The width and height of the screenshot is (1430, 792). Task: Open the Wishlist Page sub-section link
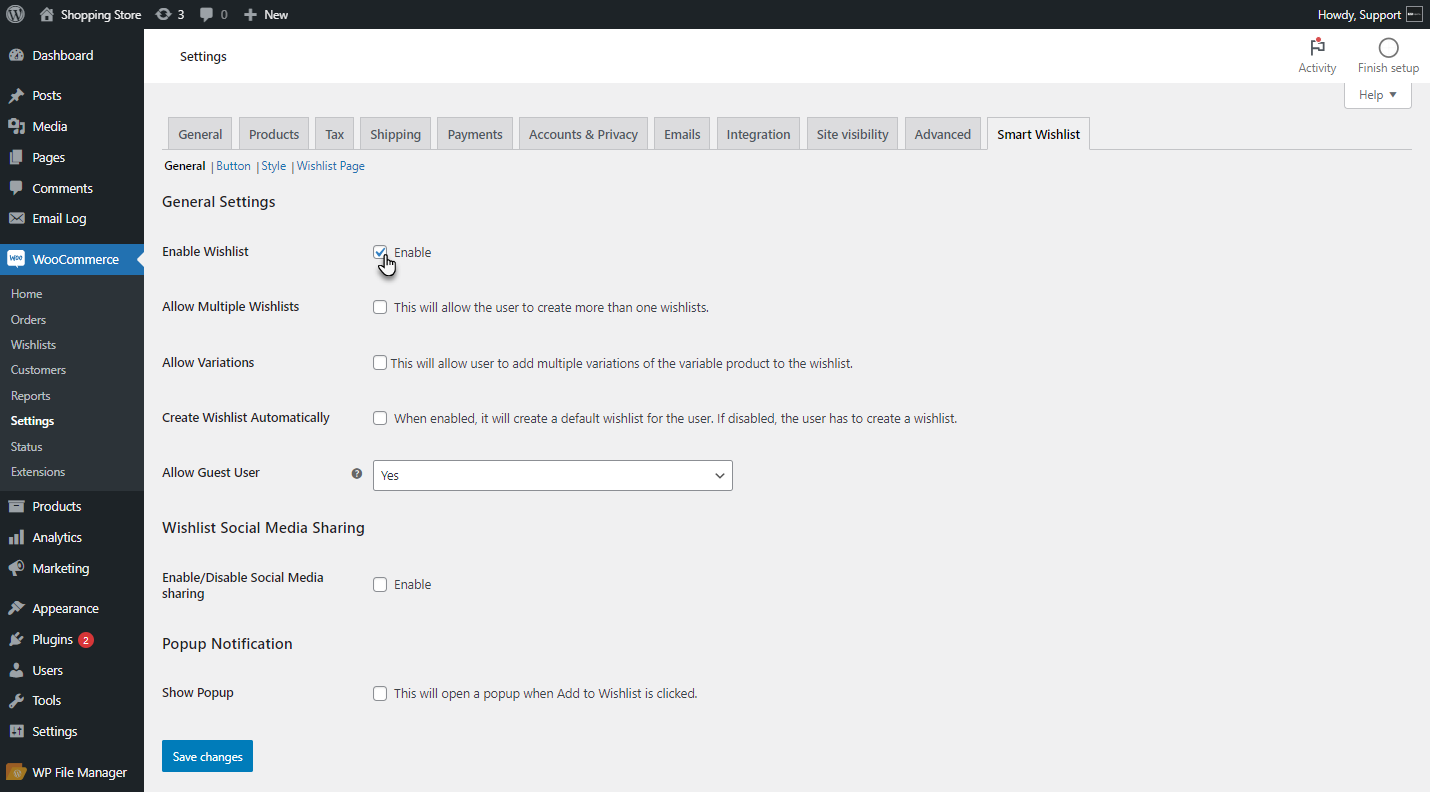[331, 166]
